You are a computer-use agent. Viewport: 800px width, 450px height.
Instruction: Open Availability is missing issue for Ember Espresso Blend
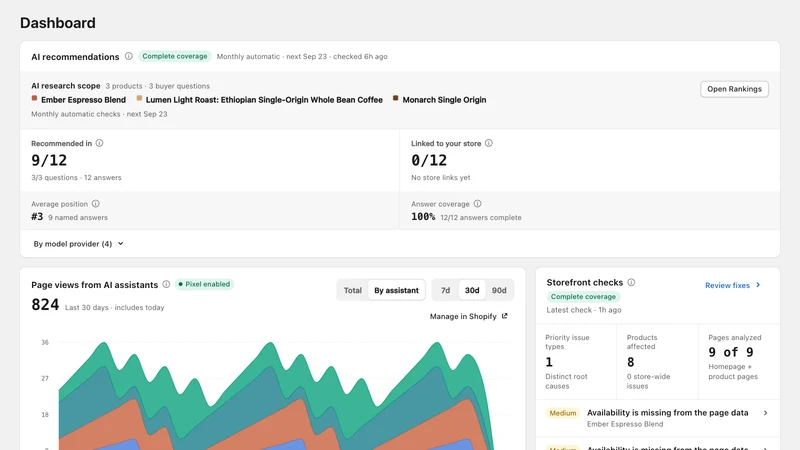[x=658, y=418]
